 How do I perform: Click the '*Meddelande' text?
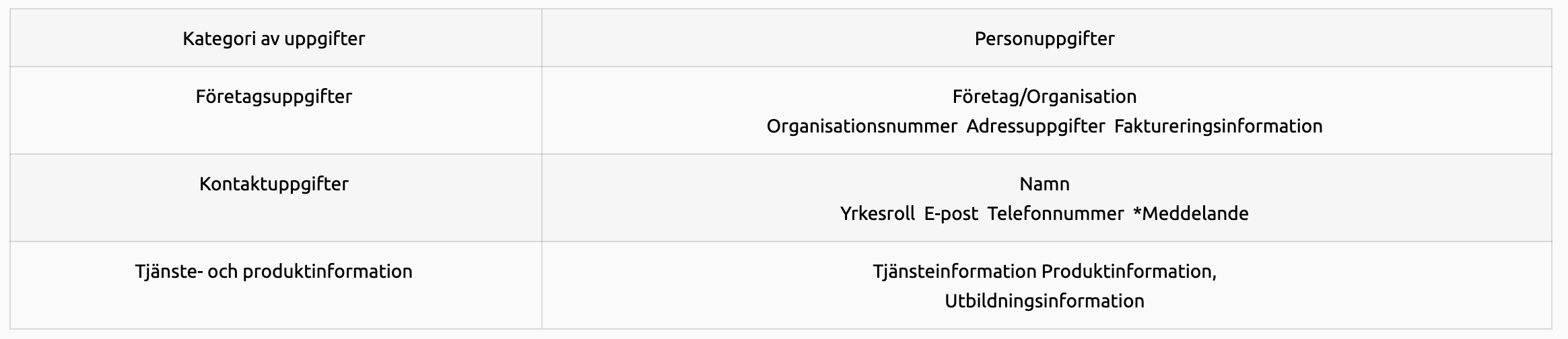(1190, 213)
